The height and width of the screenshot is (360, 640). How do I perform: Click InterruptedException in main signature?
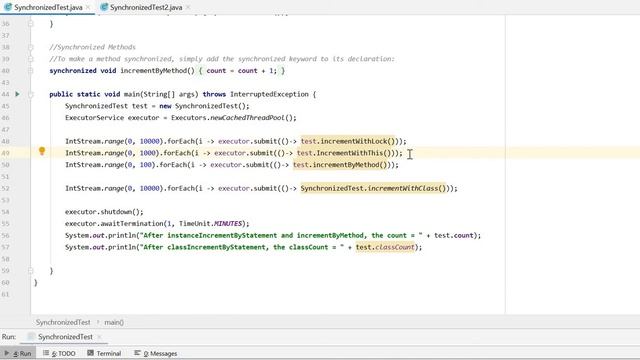tap(269, 94)
